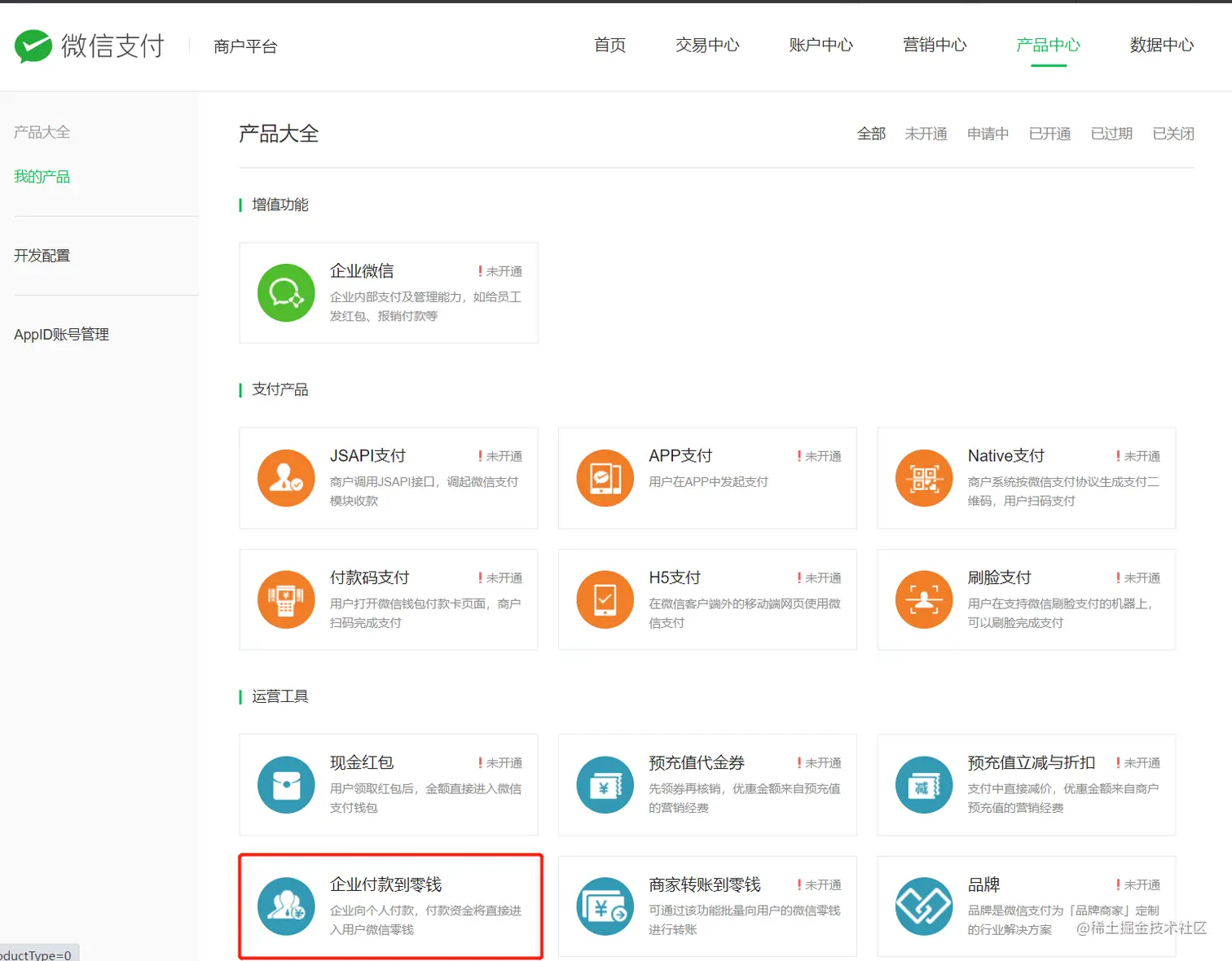The image size is (1232, 961).
Task: Click 未开通 status on 企业微信 card
Action: [500, 271]
